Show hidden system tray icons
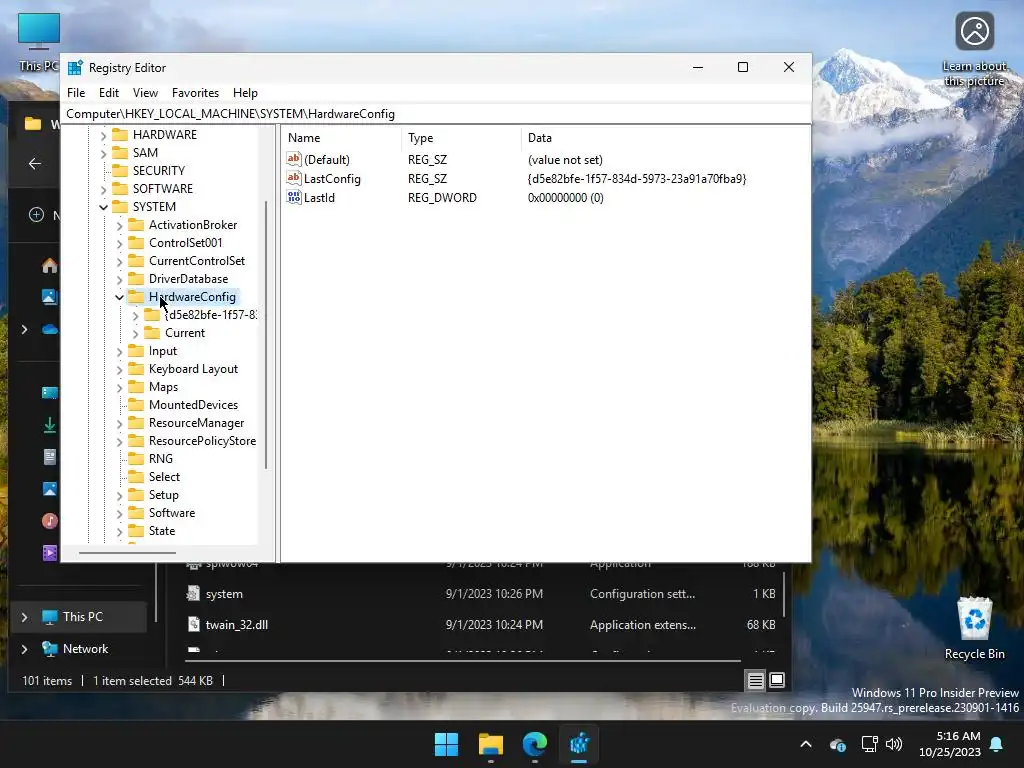Image resolution: width=1024 pixels, height=768 pixels. [806, 744]
